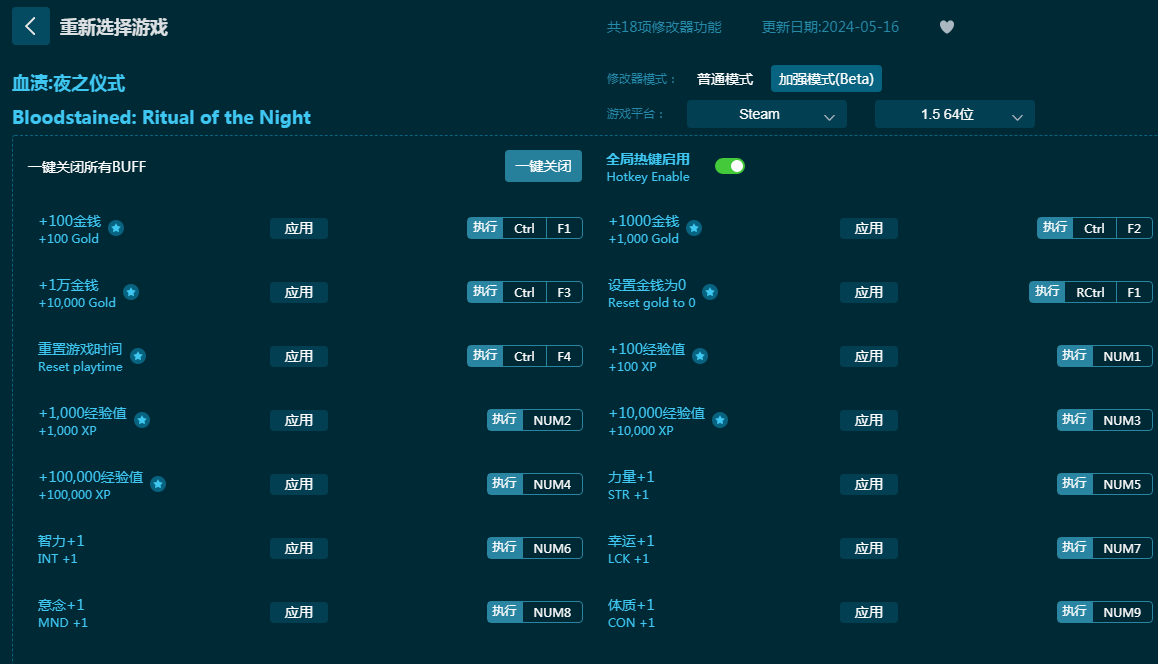Open the 1.5 64位 version dropdown
1158x664 pixels.
coord(954,114)
